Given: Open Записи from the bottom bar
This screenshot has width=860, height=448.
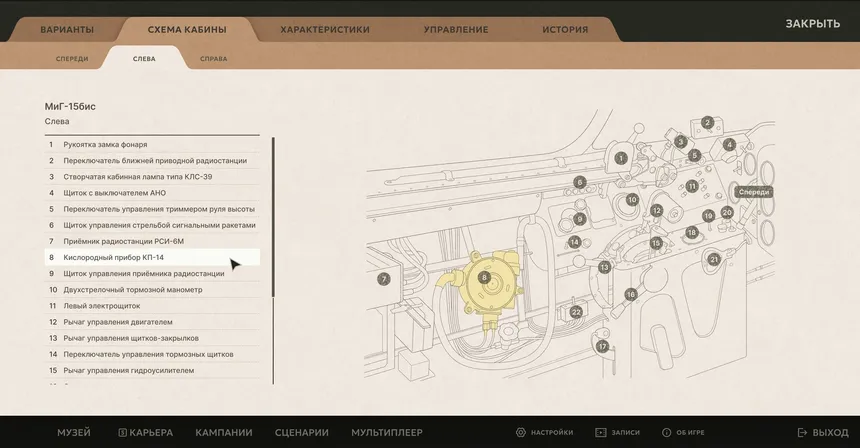Looking at the screenshot, I should point(617,432).
